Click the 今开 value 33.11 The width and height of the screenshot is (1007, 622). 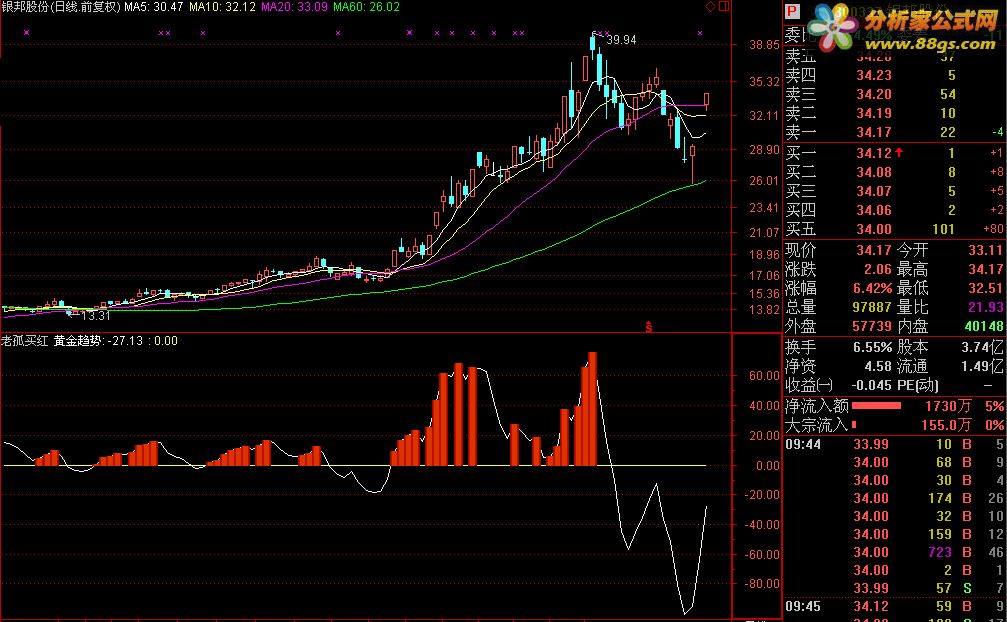(x=985, y=250)
